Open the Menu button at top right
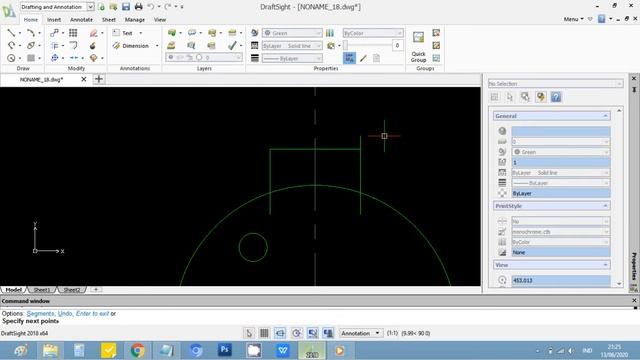Viewport: 640px width, 360px height. [x=573, y=19]
